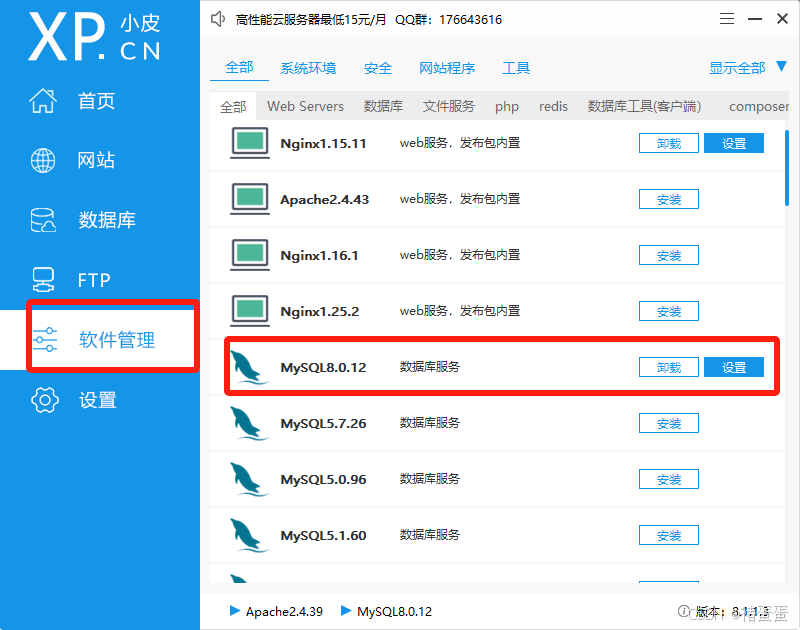800x630 pixels.
Task: Click web服务 description of Apache2.4.43
Action: pyautogui.click(x=460, y=198)
